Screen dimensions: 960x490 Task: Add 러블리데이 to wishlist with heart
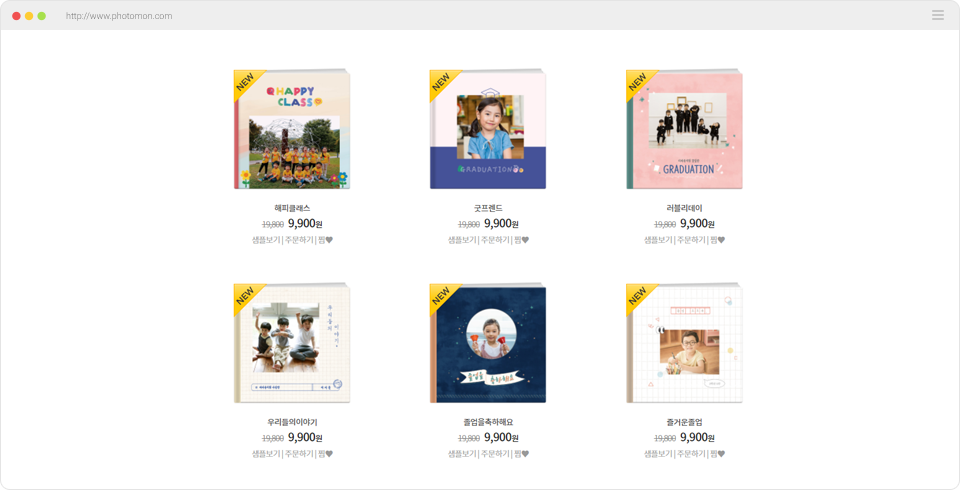point(721,240)
